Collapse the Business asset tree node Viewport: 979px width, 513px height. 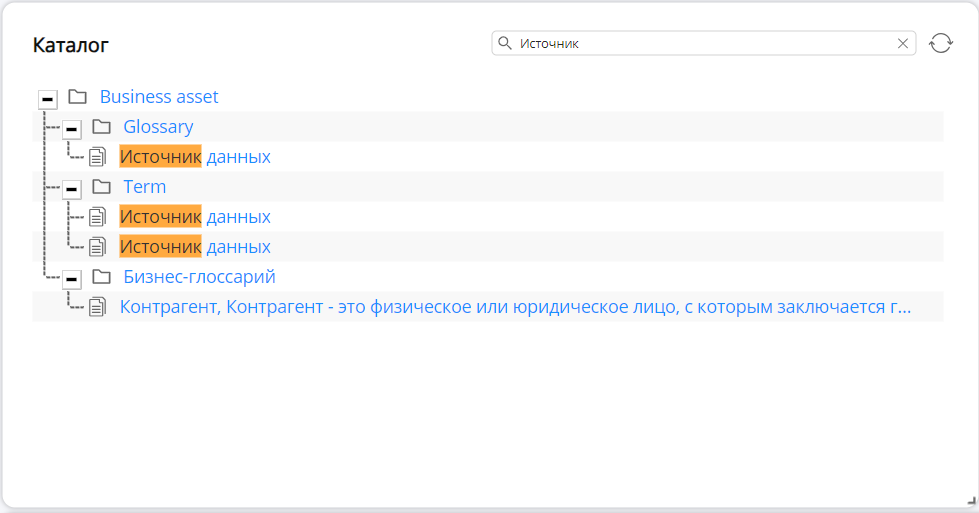[x=47, y=98]
